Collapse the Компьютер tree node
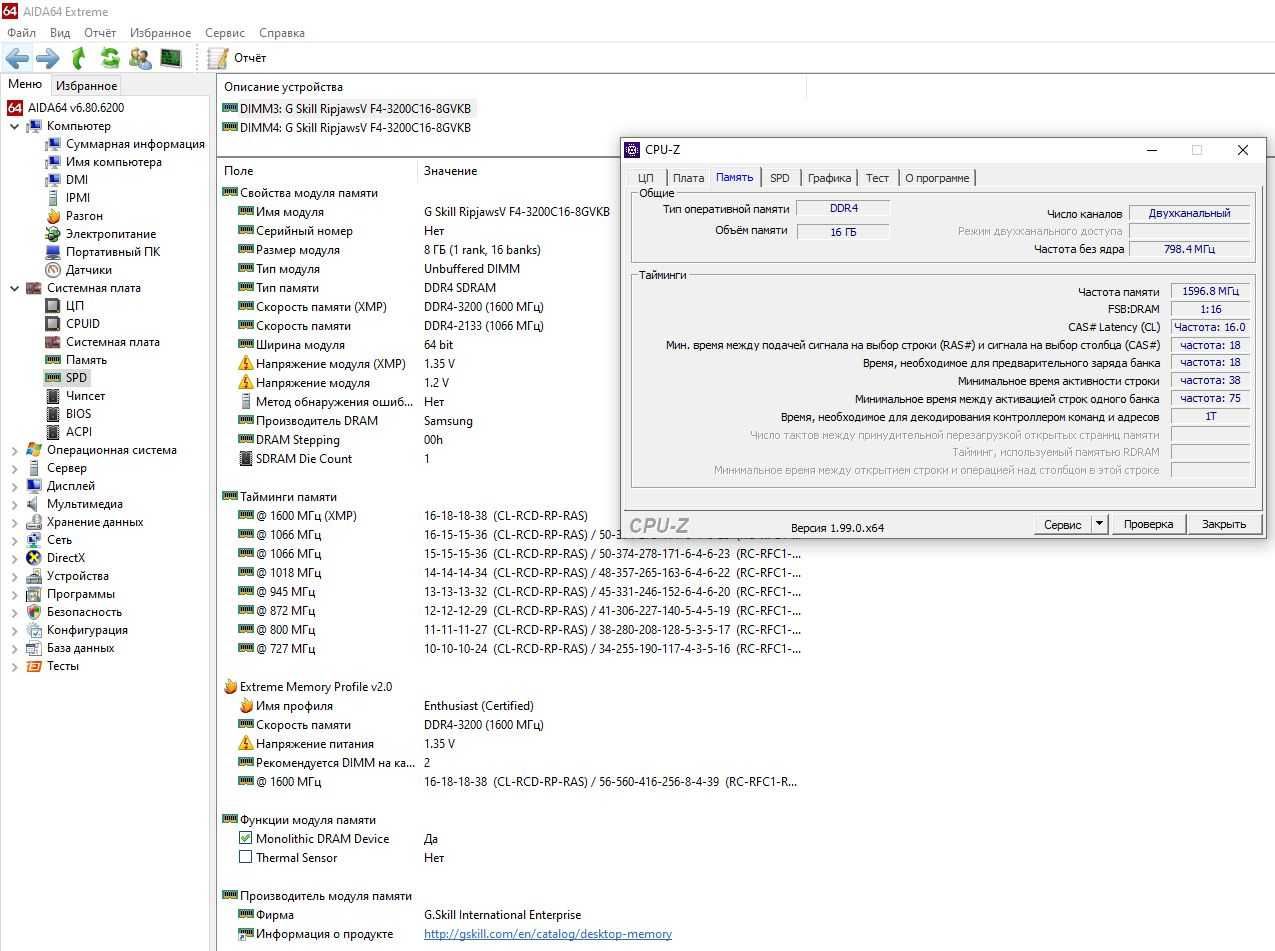 tap(14, 126)
